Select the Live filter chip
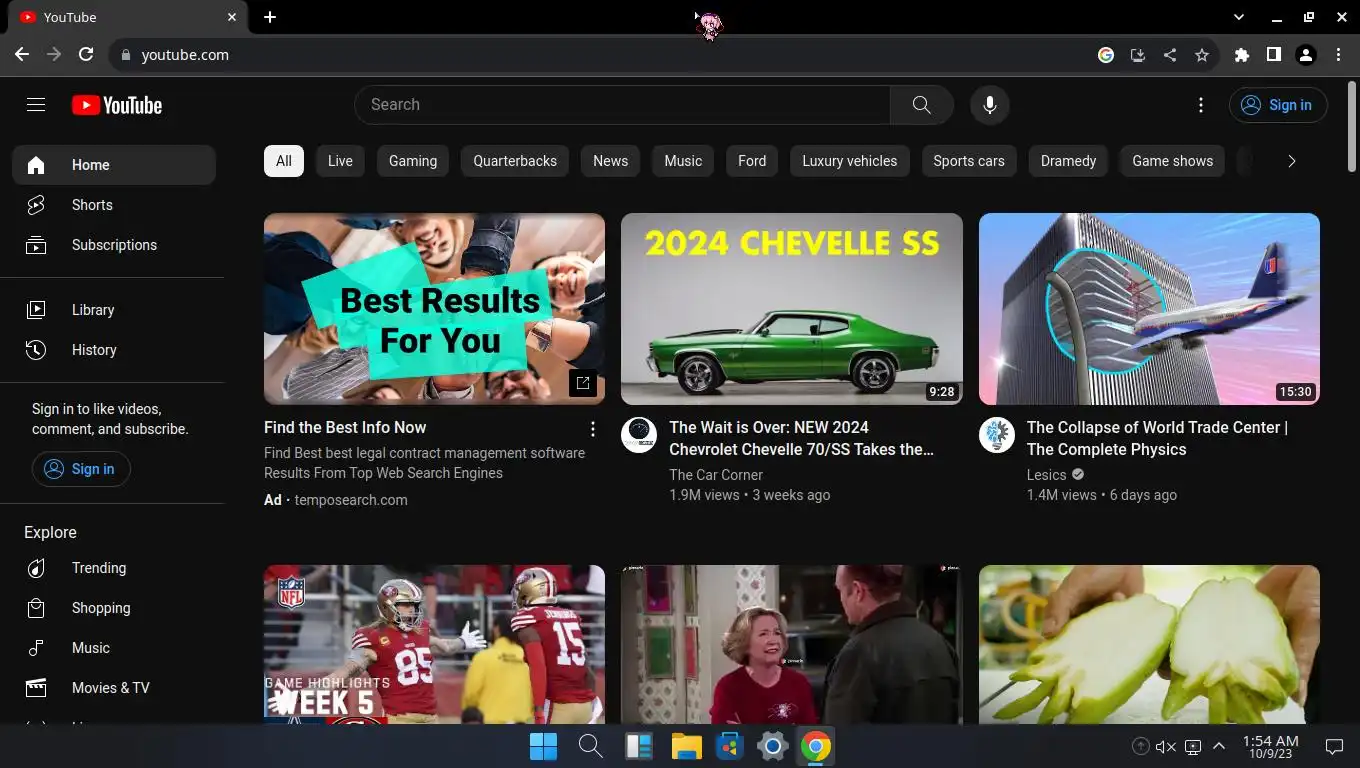 340,161
